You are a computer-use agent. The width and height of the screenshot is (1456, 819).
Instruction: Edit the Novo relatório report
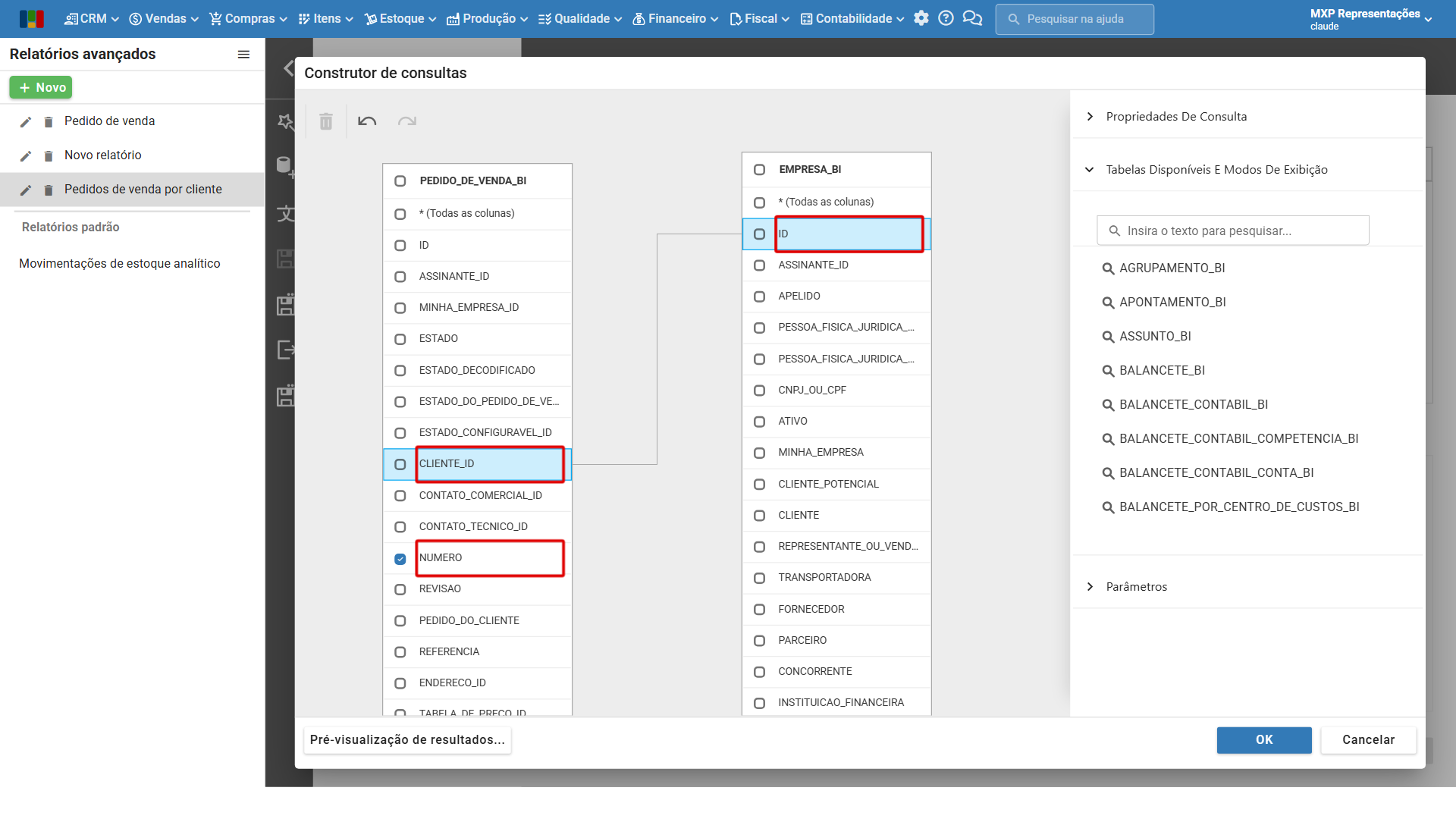pyautogui.click(x=26, y=156)
